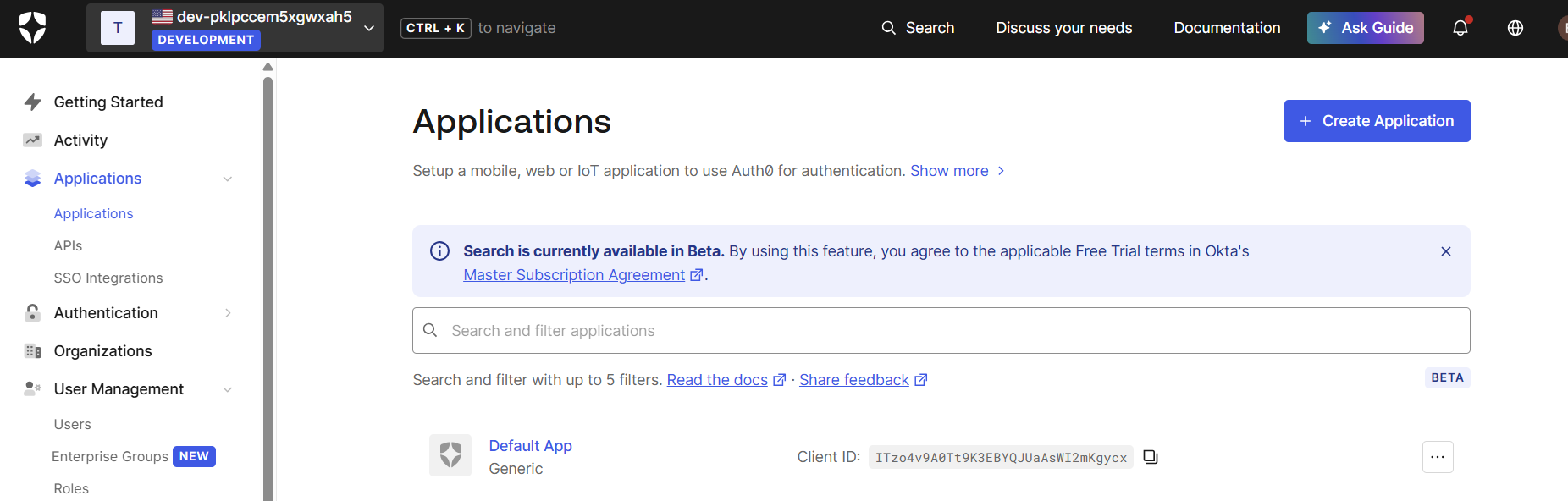1568x501 pixels.
Task: Click the Generic label under Default App
Action: pos(516,469)
